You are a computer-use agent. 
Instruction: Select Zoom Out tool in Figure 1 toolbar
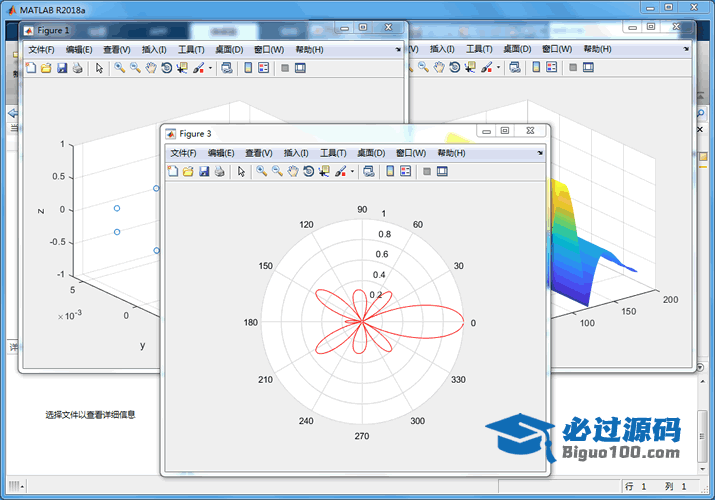pyautogui.click(x=135, y=68)
